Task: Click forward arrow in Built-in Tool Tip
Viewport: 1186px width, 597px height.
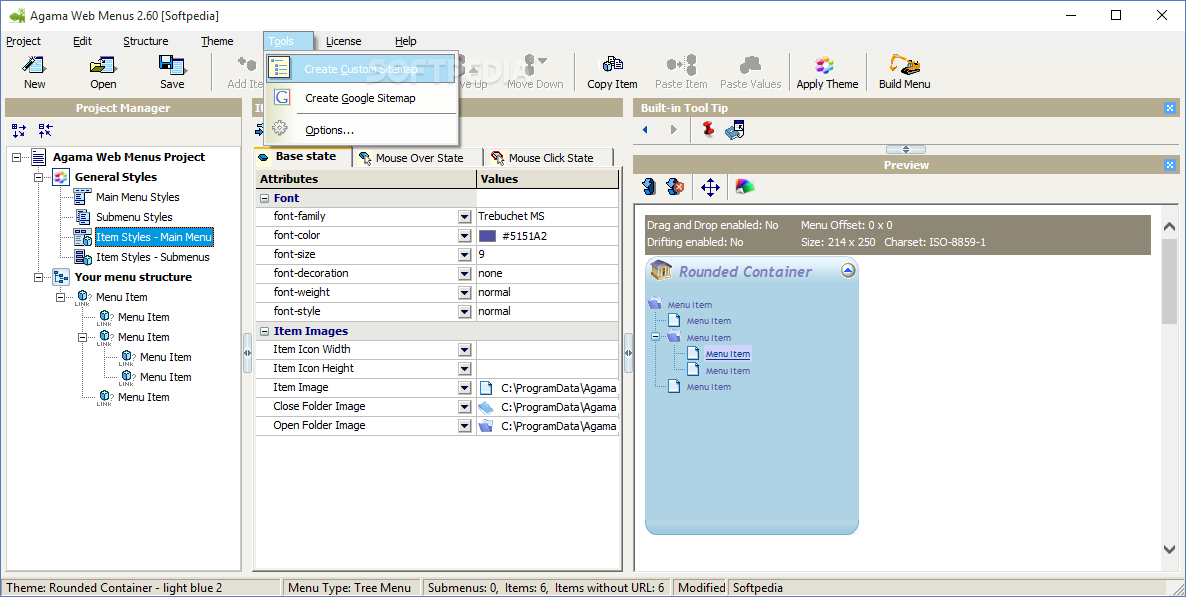Action: [673, 130]
